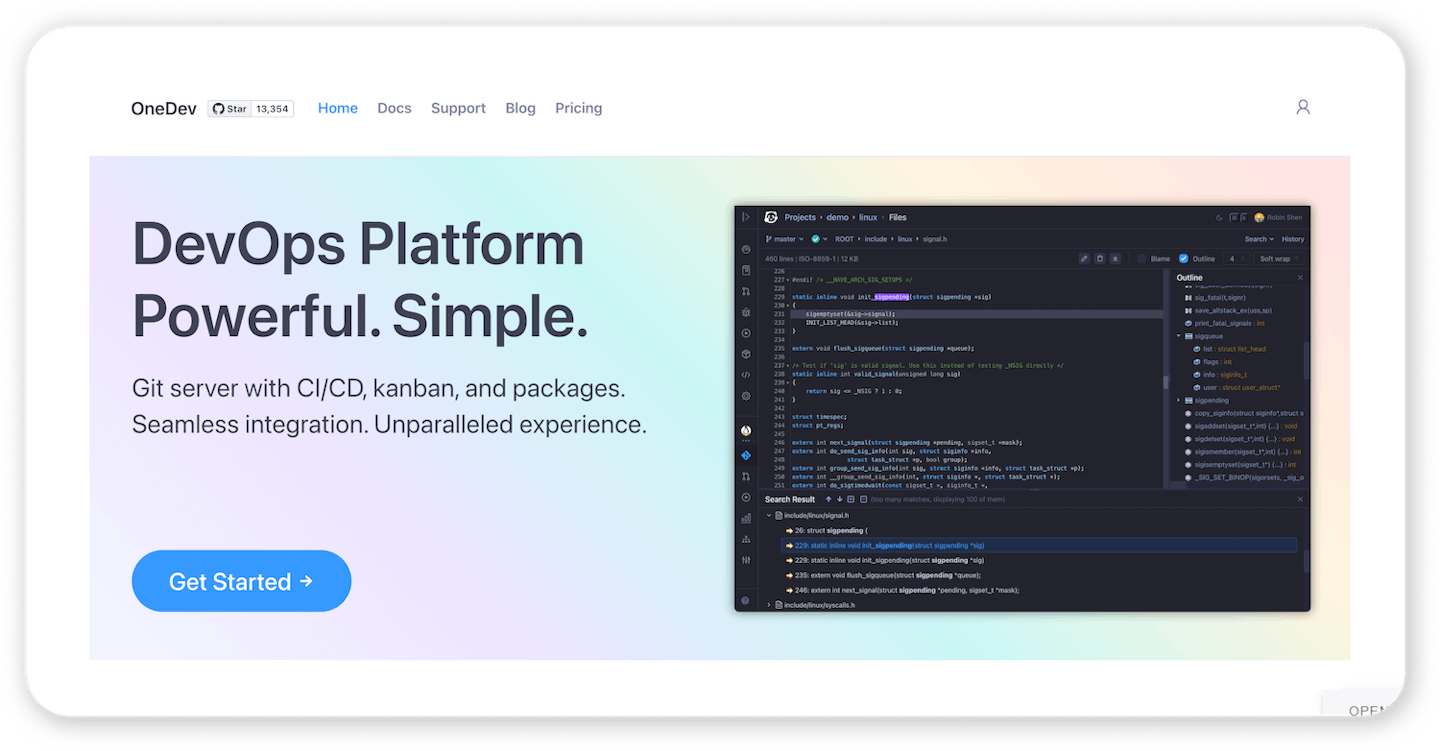Open the code brackets icon in the sidebar
Viewport: 1440px width, 751px height.
click(x=746, y=375)
